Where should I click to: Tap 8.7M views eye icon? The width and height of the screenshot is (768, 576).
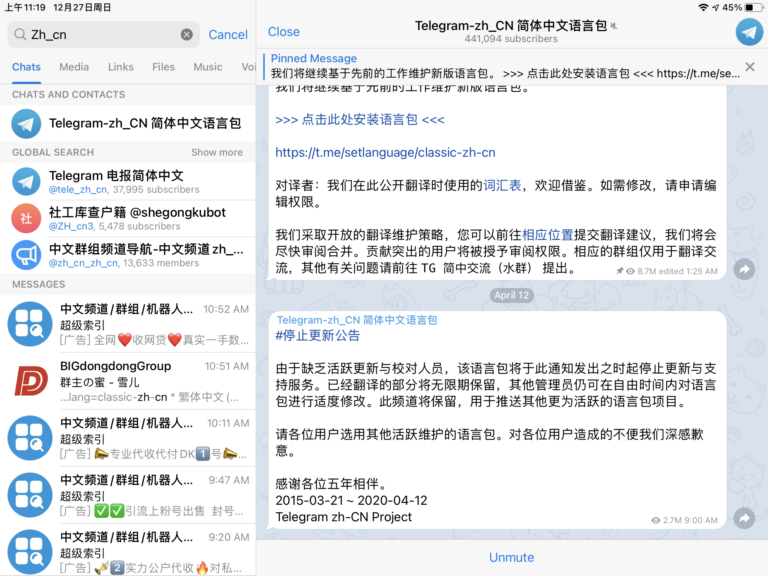630,271
